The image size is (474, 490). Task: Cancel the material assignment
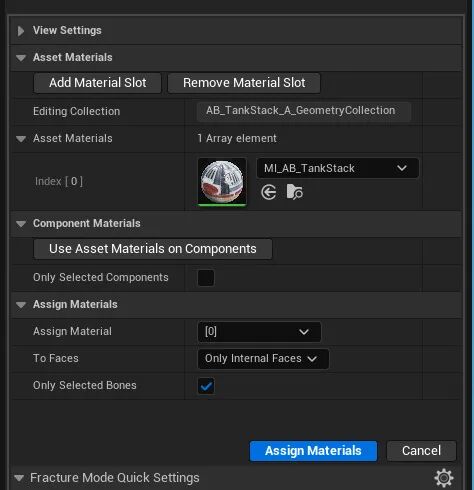421,451
